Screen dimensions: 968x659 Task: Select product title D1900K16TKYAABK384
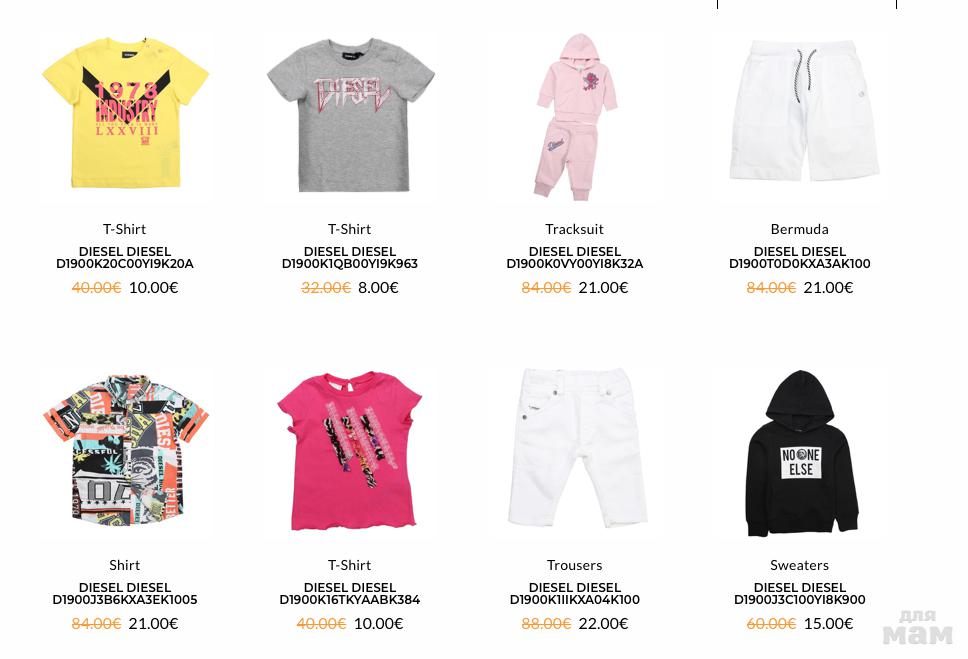pyautogui.click(x=349, y=600)
